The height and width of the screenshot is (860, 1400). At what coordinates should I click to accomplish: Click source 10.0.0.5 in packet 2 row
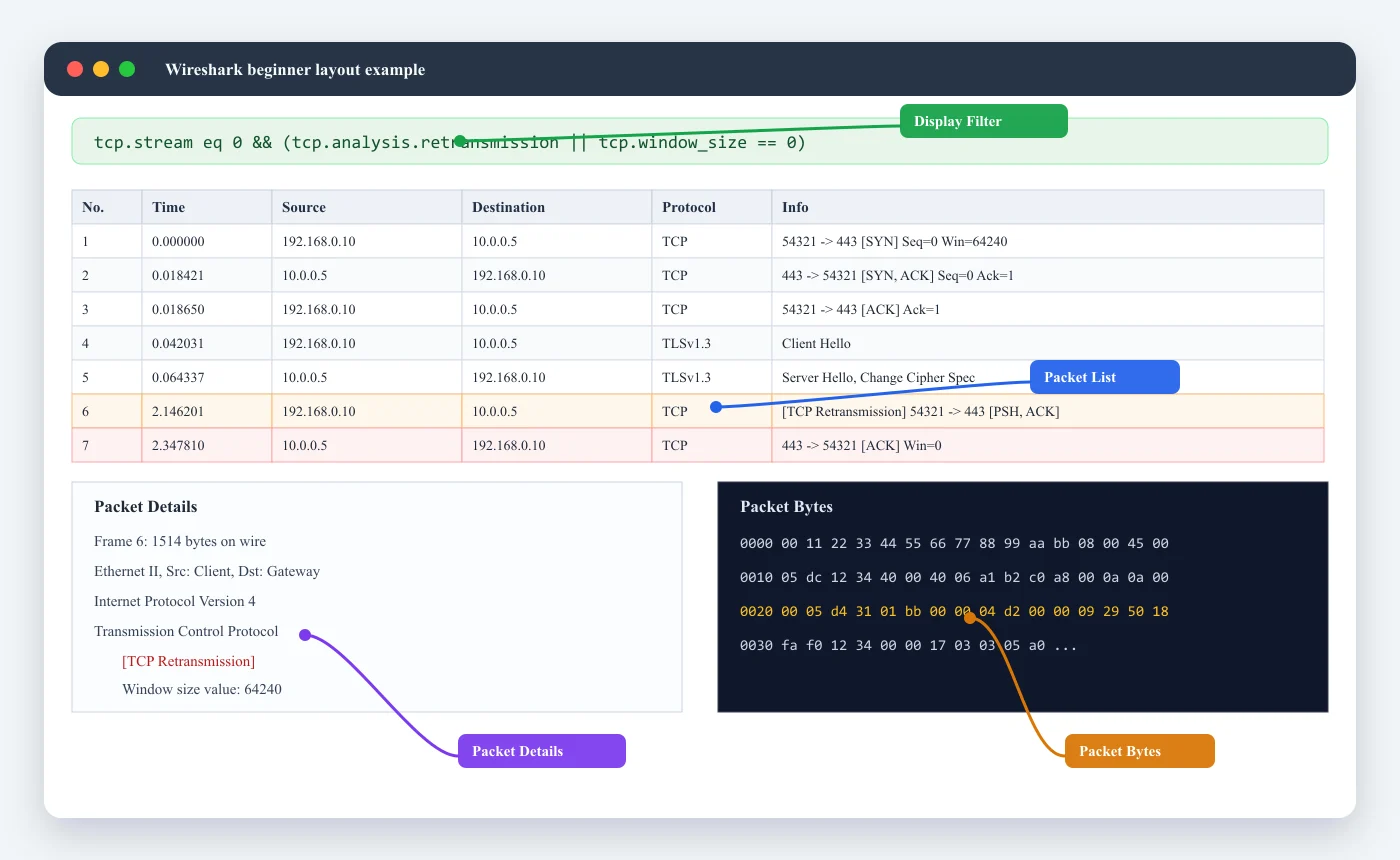tap(304, 275)
